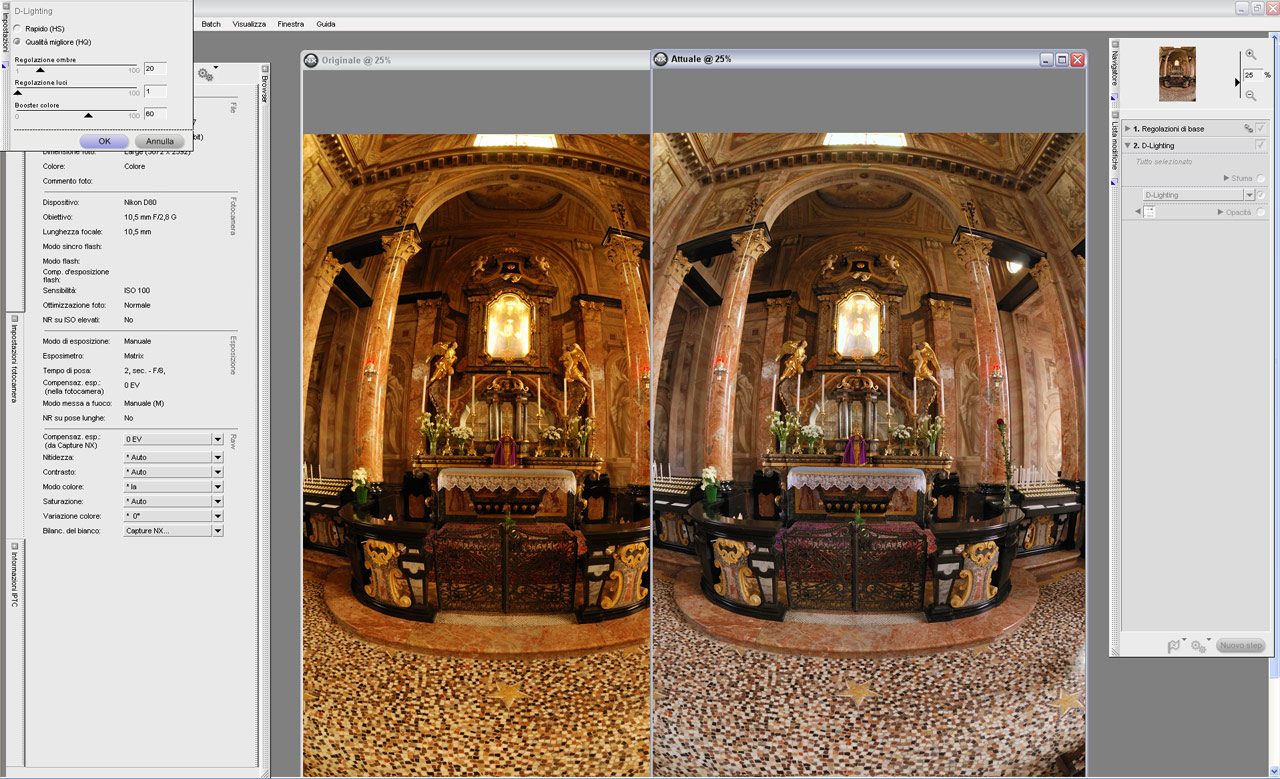Open the Impostazioni side tab
1280x779 pixels.
tap(5, 33)
